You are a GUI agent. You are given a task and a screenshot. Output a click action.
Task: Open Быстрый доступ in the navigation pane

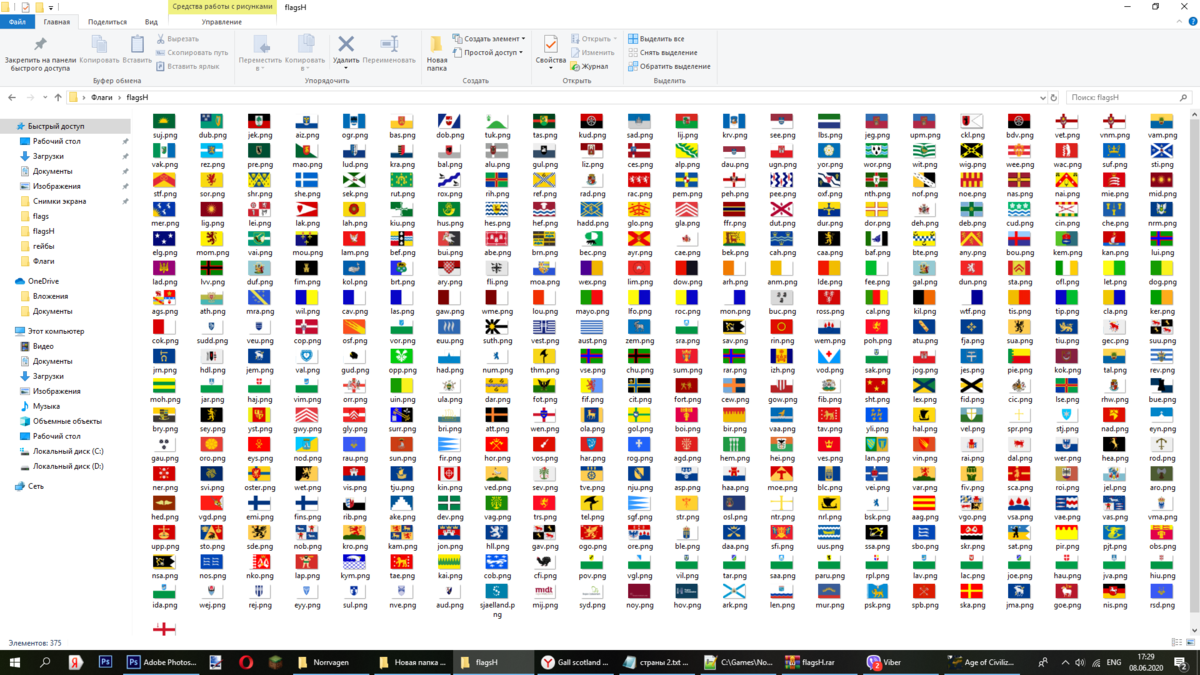click(65, 127)
